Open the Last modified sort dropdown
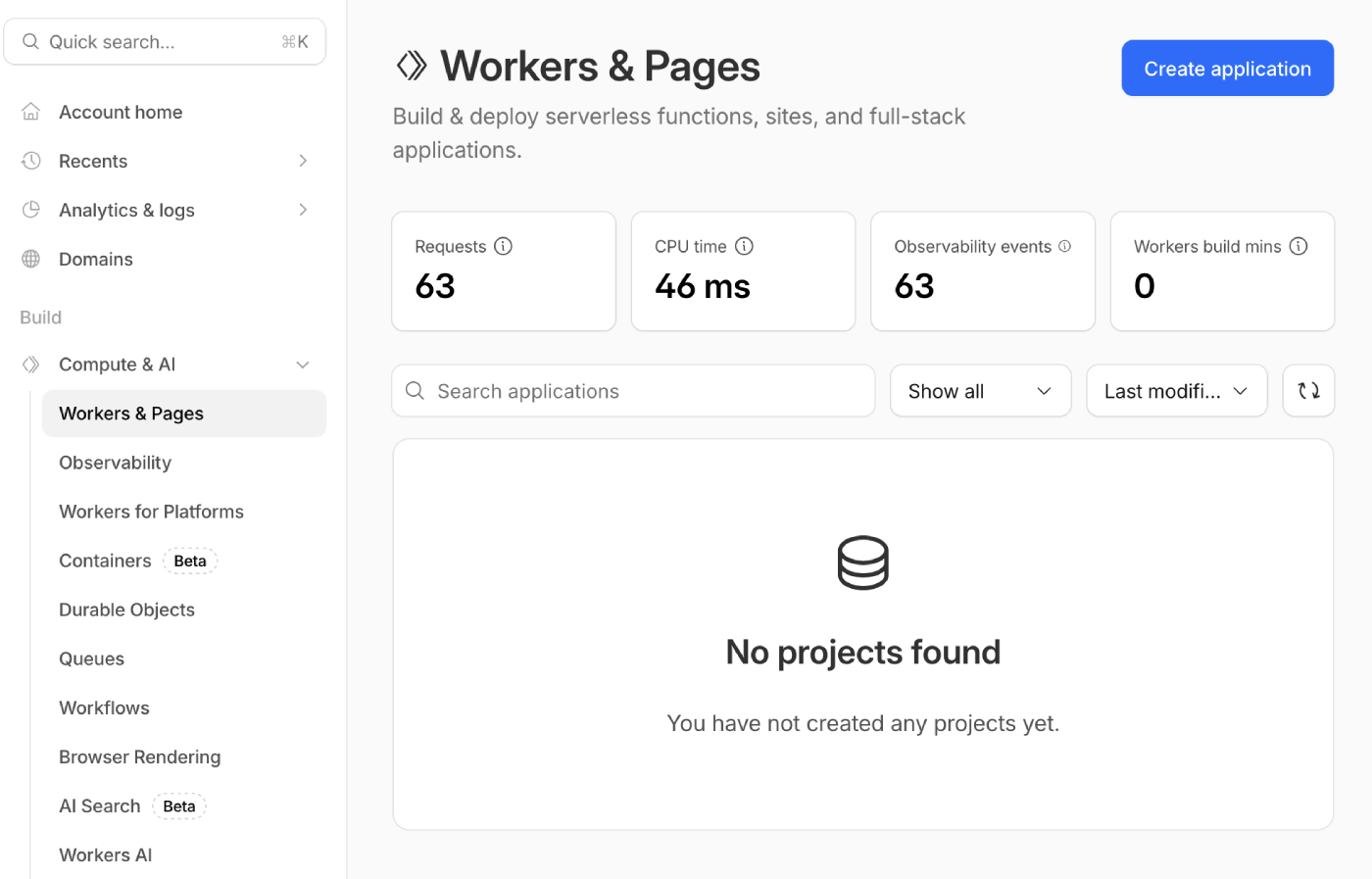Image resolution: width=1372 pixels, height=879 pixels. tap(1176, 390)
